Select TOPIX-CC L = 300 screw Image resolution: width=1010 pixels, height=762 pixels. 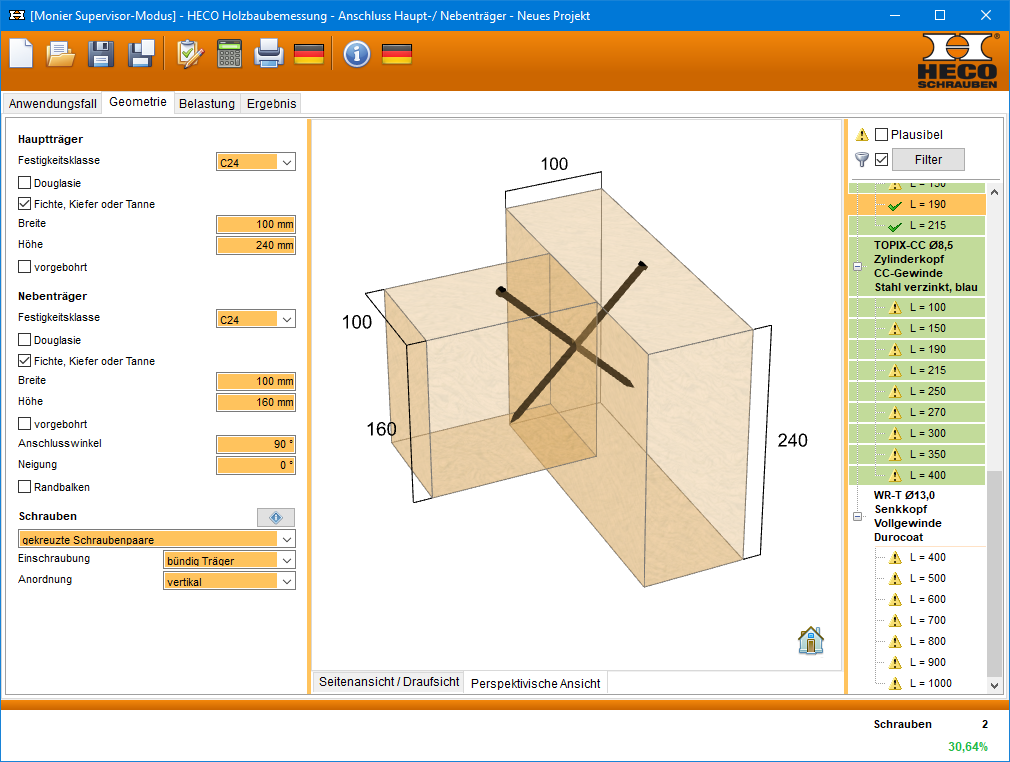928,433
